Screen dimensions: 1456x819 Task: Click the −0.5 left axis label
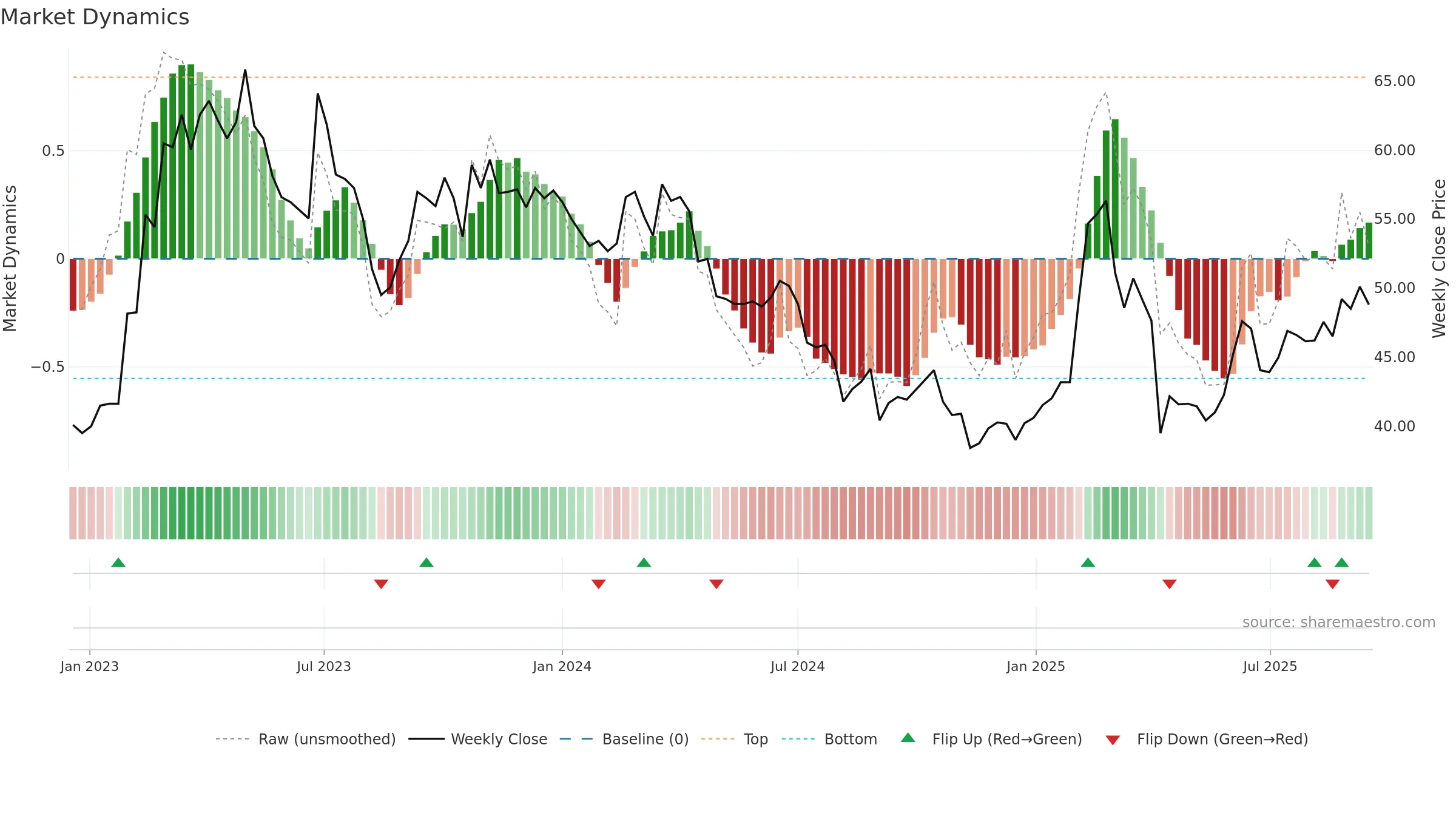[x=47, y=366]
